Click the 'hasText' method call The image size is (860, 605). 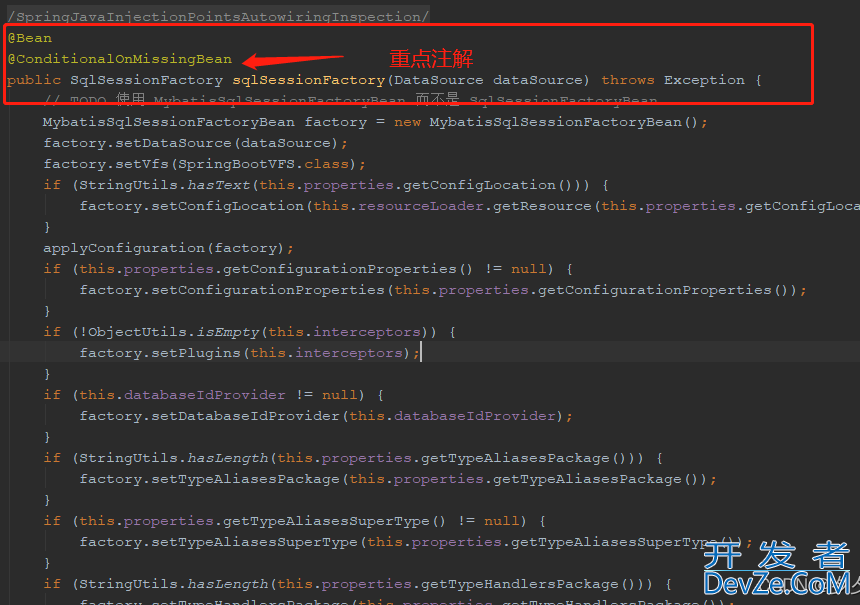point(219,185)
